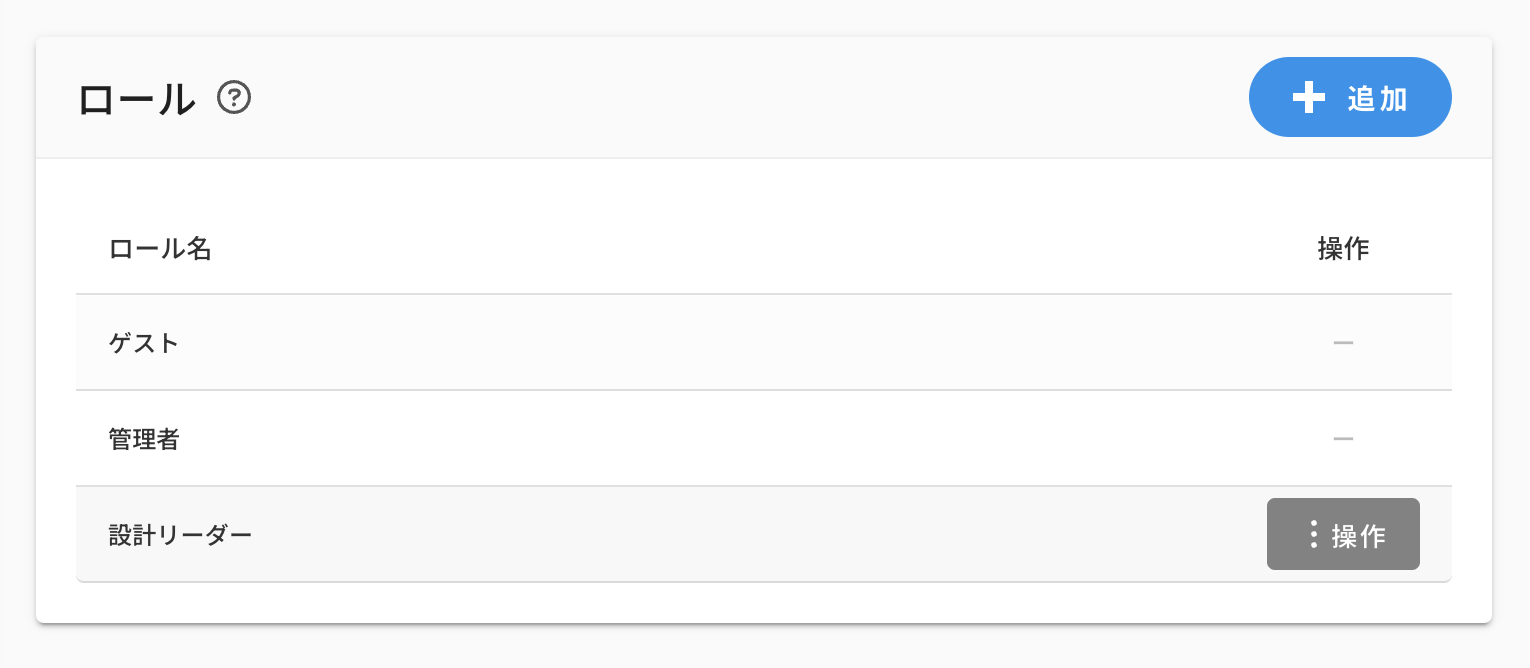The width and height of the screenshot is (1530, 668).
Task: Click the 操作 column header
Action: coord(1343,249)
